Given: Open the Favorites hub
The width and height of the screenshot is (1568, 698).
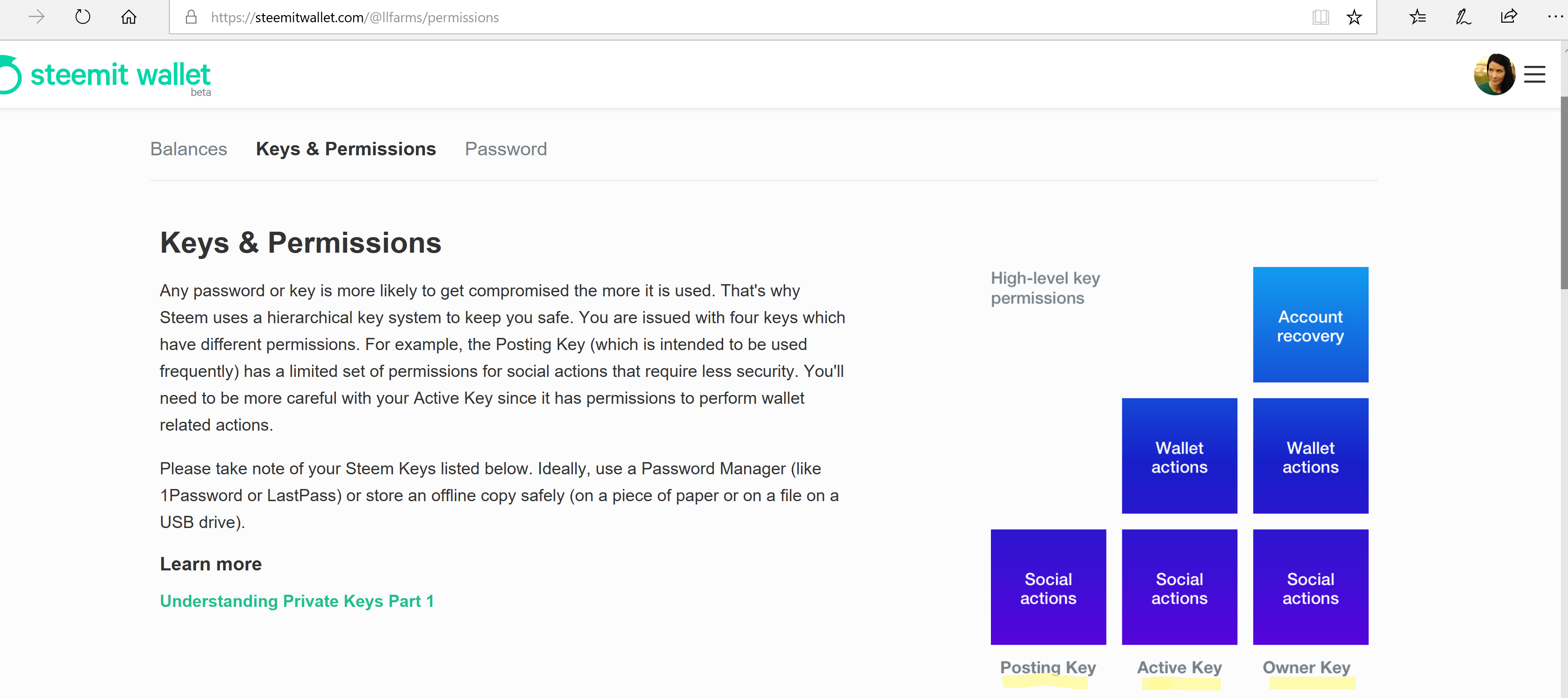Looking at the screenshot, I should click(1418, 17).
